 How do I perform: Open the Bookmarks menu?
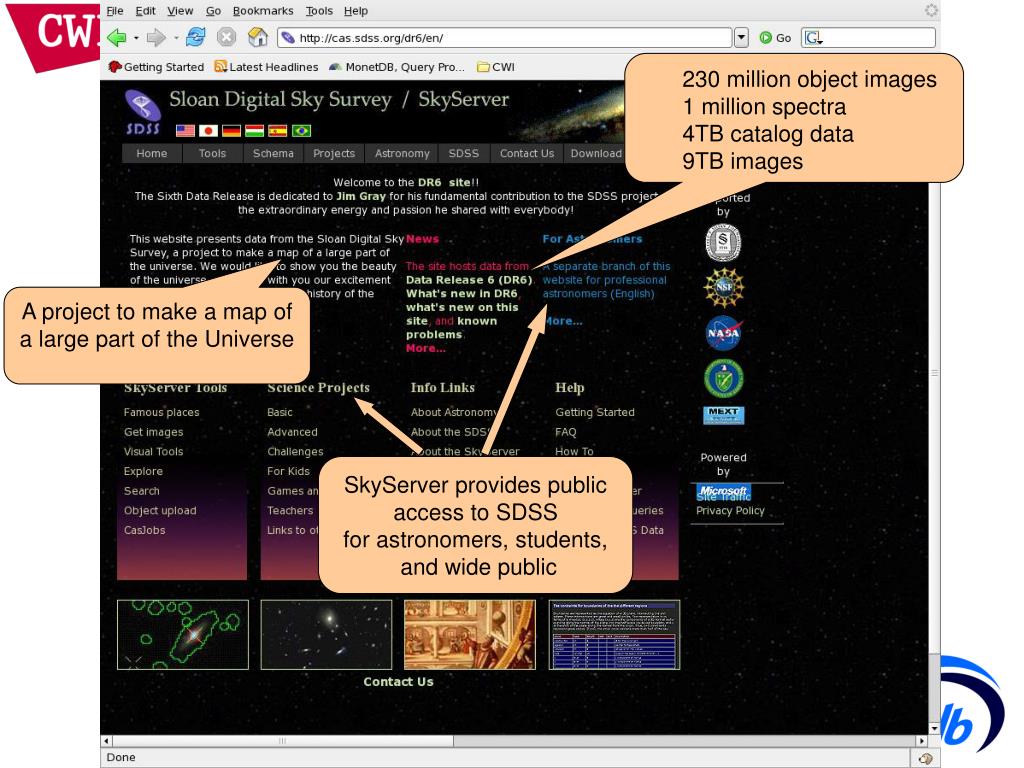tap(263, 10)
